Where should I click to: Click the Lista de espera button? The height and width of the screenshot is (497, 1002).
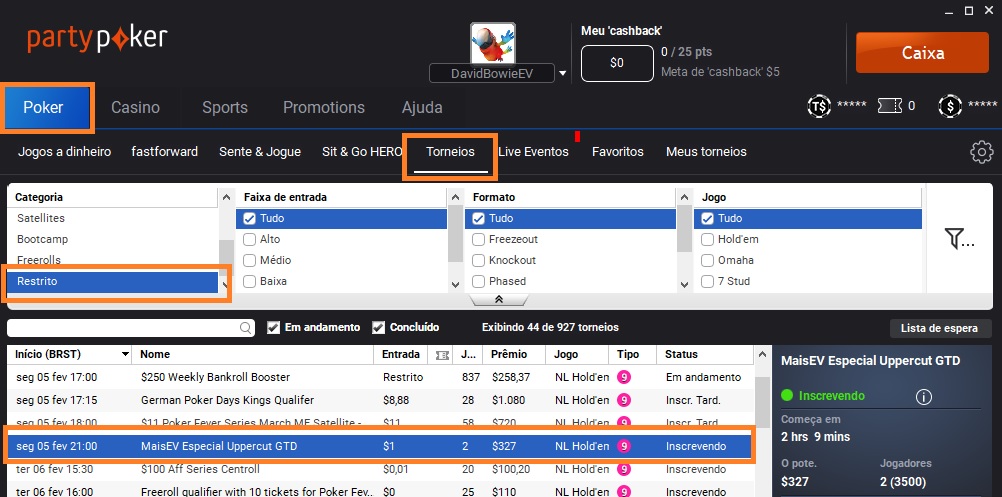[939, 328]
